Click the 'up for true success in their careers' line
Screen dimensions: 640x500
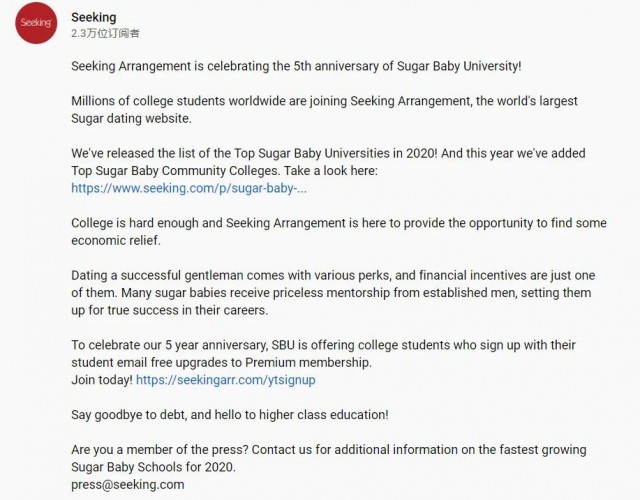tap(170, 310)
